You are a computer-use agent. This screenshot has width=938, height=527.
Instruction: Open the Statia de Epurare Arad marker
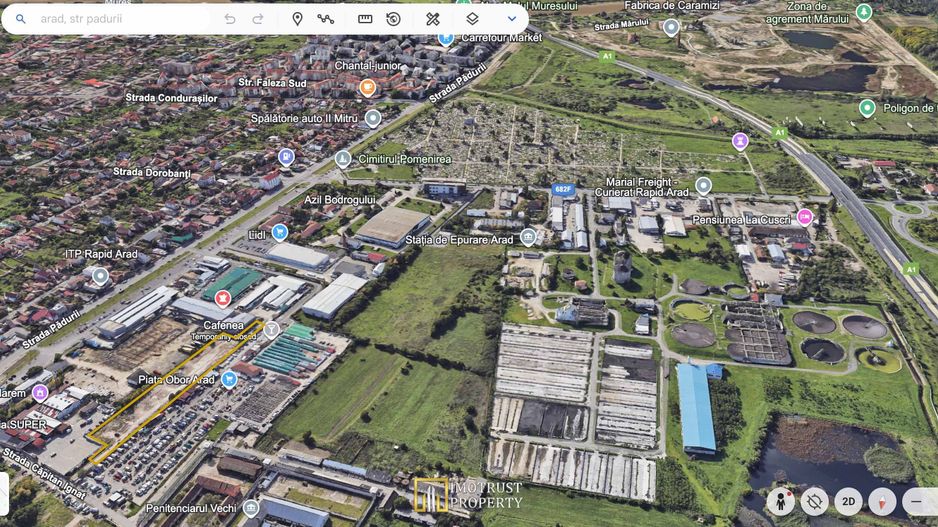(528, 238)
